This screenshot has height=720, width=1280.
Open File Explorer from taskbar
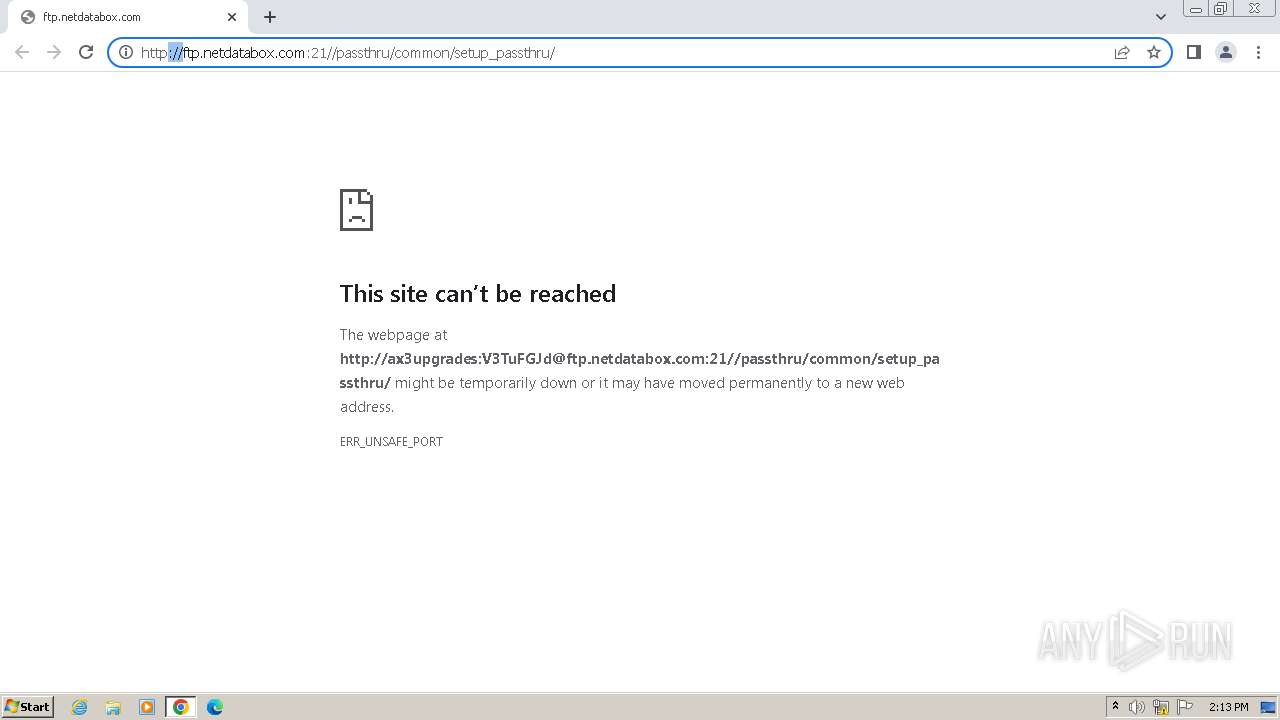click(113, 707)
